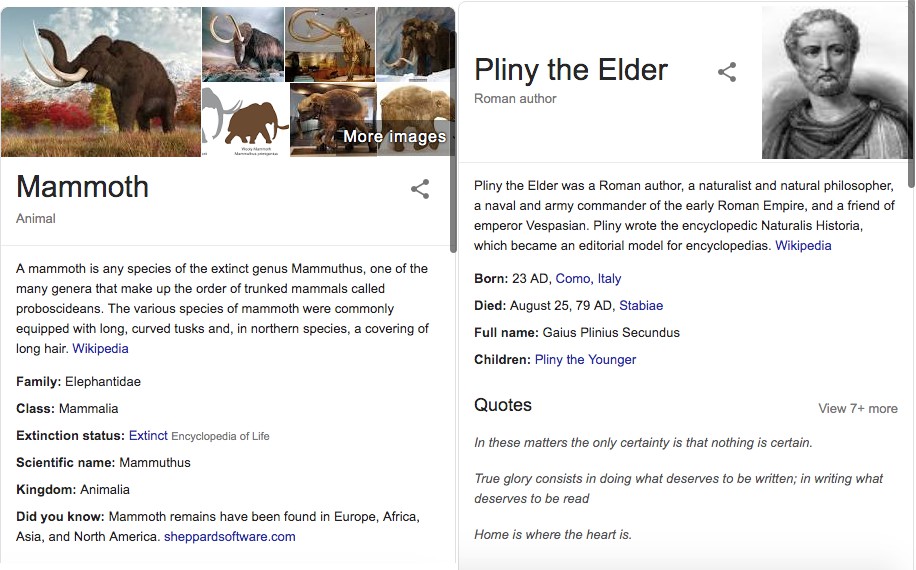Share the Pliny the Elder panel

(x=727, y=72)
